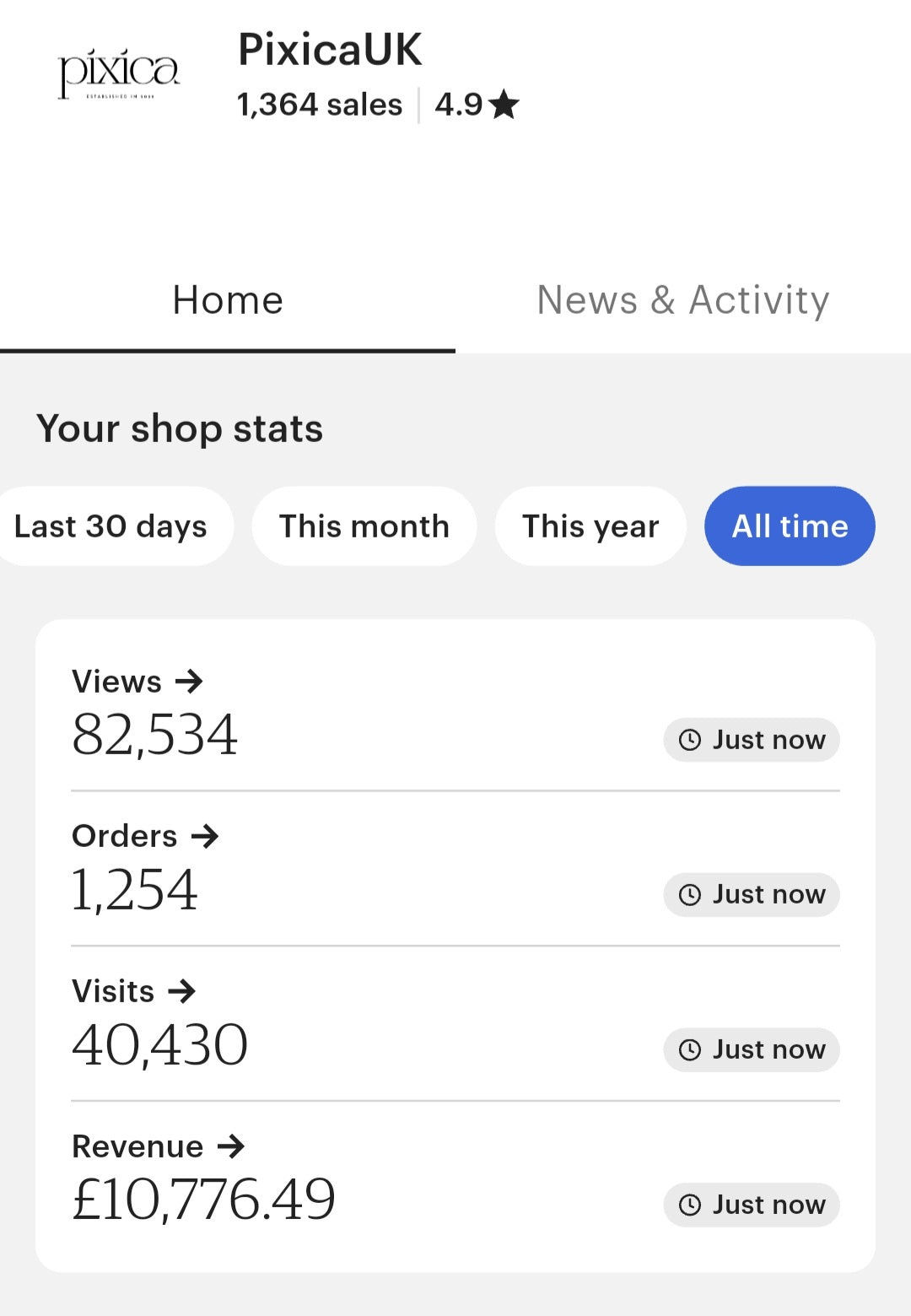Open the Orders arrow icon

pos(205,836)
